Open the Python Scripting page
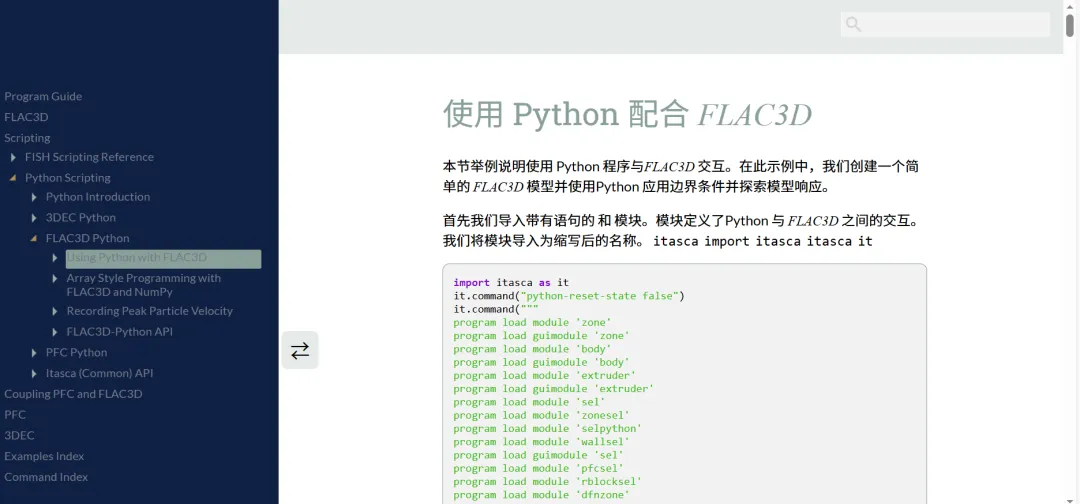The width and height of the screenshot is (1080, 504). click(x=68, y=178)
